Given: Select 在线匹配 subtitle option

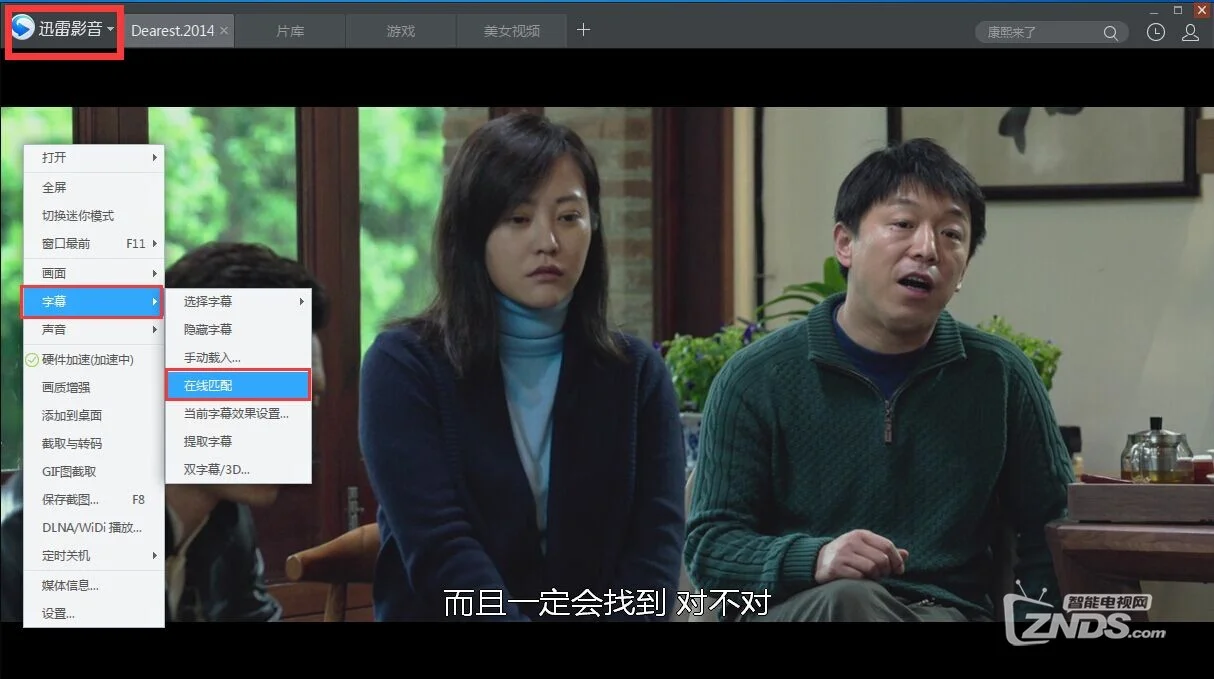Looking at the screenshot, I should tap(238, 385).
